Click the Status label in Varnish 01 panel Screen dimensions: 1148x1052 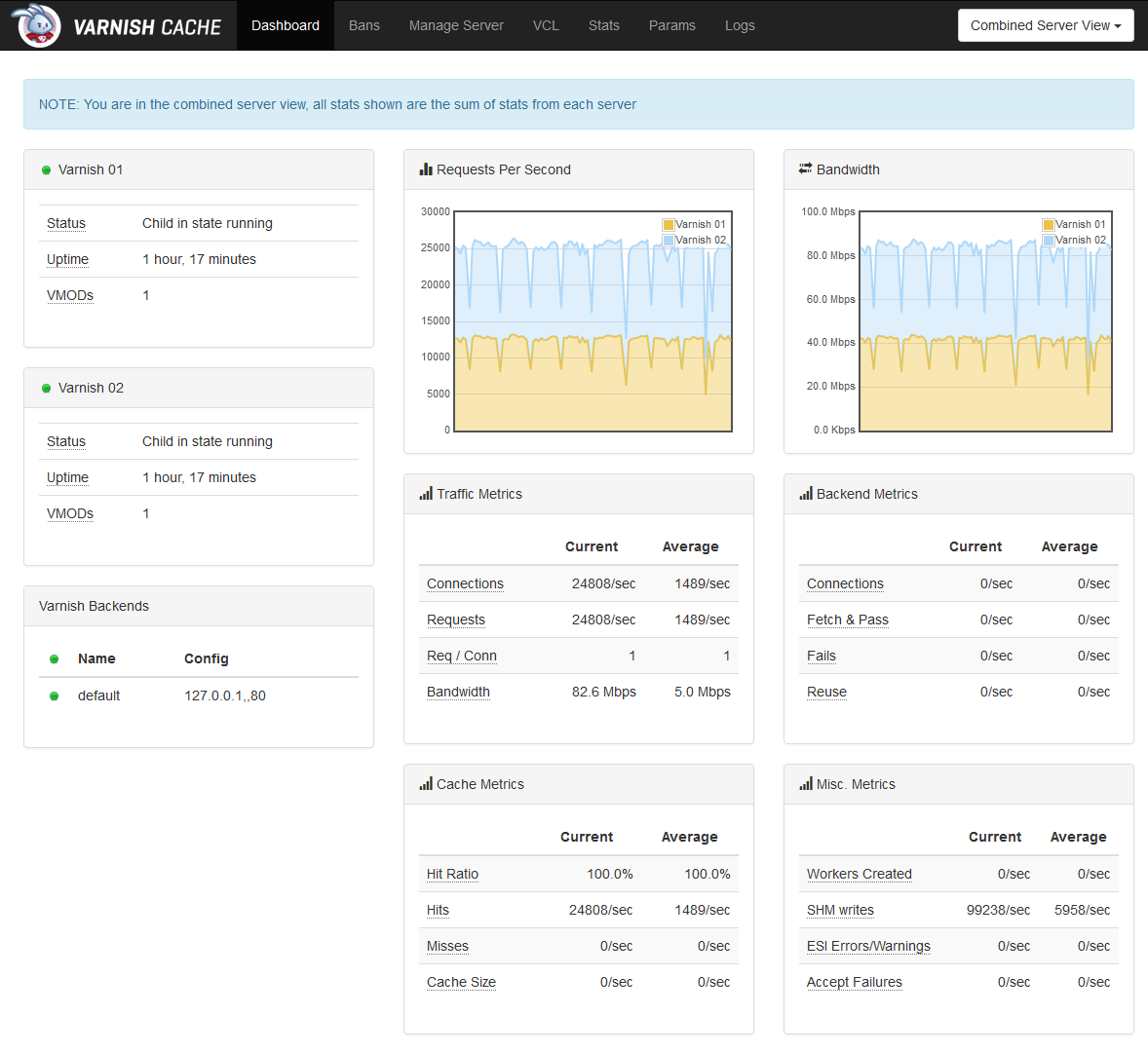click(66, 223)
